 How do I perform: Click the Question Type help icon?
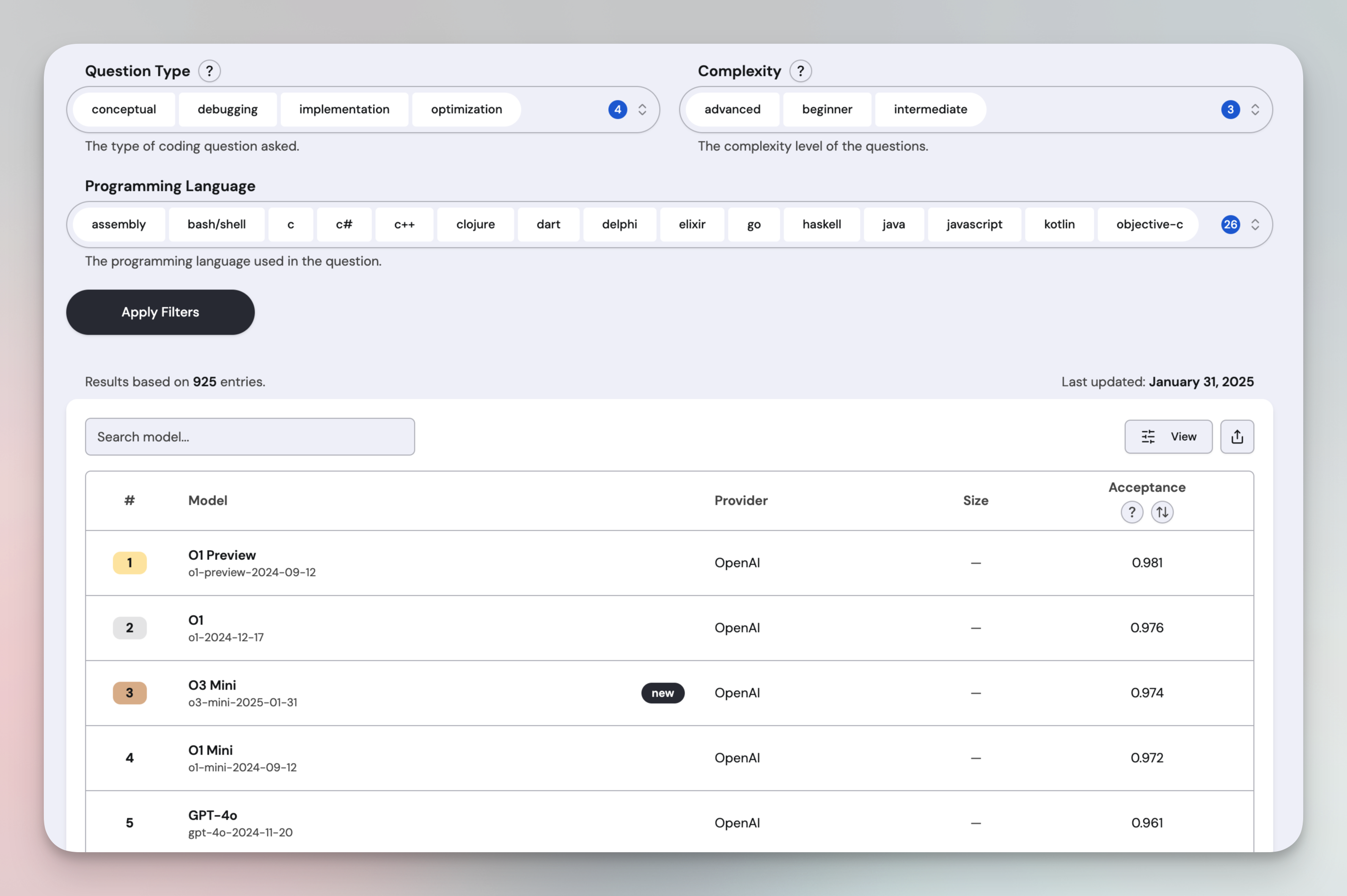point(209,71)
